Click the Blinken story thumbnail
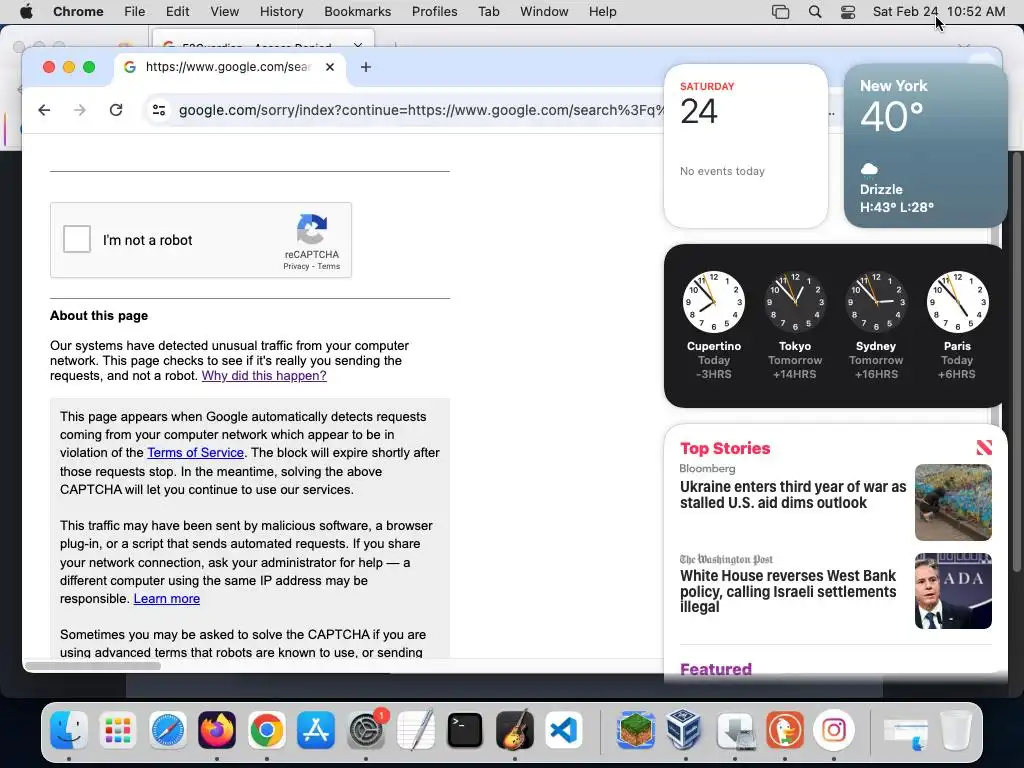 [x=953, y=591]
